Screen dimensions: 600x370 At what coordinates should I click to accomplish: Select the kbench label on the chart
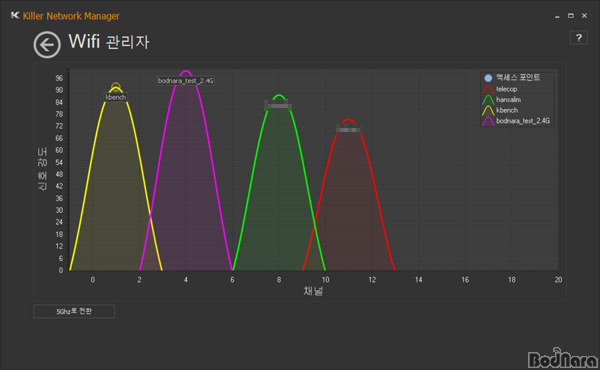(116, 97)
